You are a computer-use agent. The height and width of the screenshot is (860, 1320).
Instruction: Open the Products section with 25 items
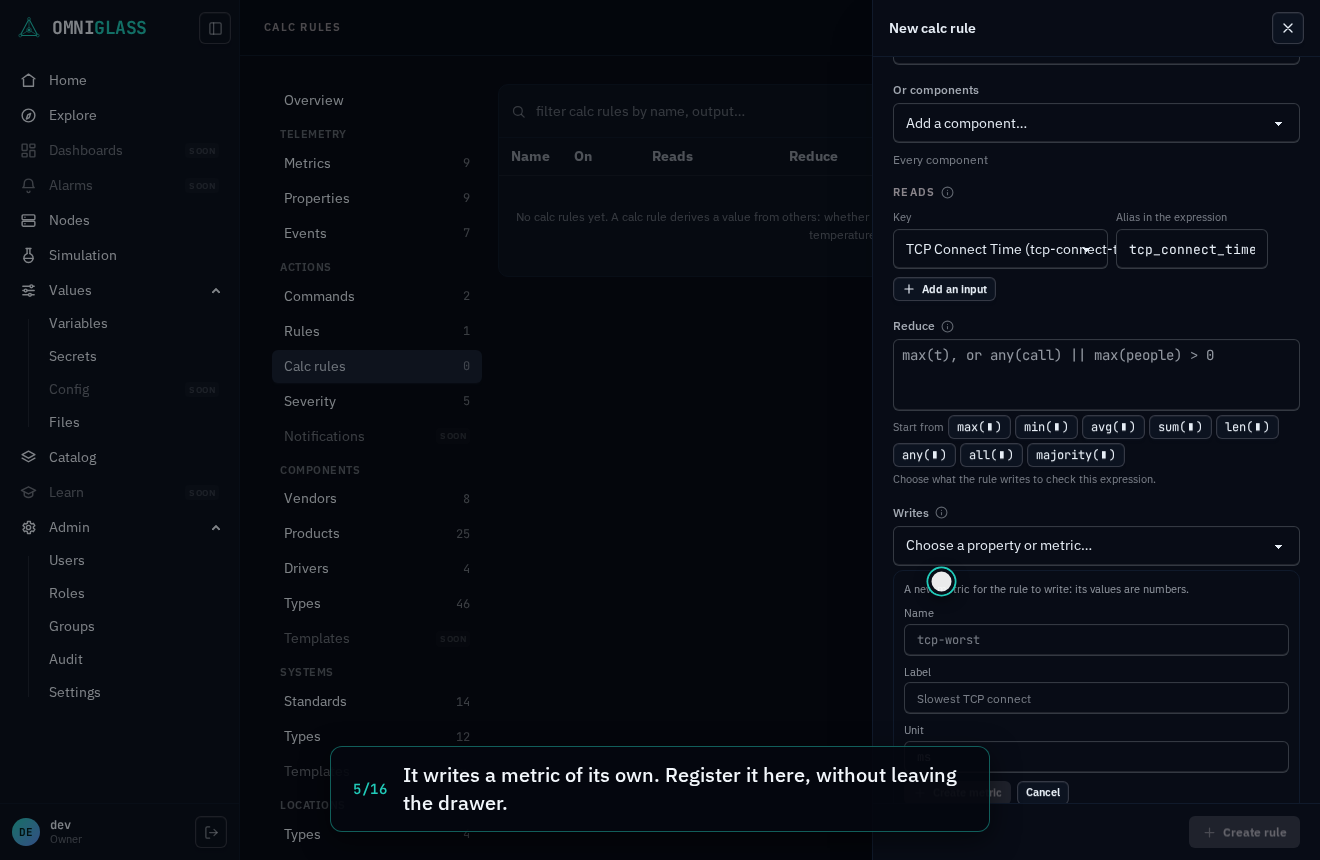click(377, 533)
